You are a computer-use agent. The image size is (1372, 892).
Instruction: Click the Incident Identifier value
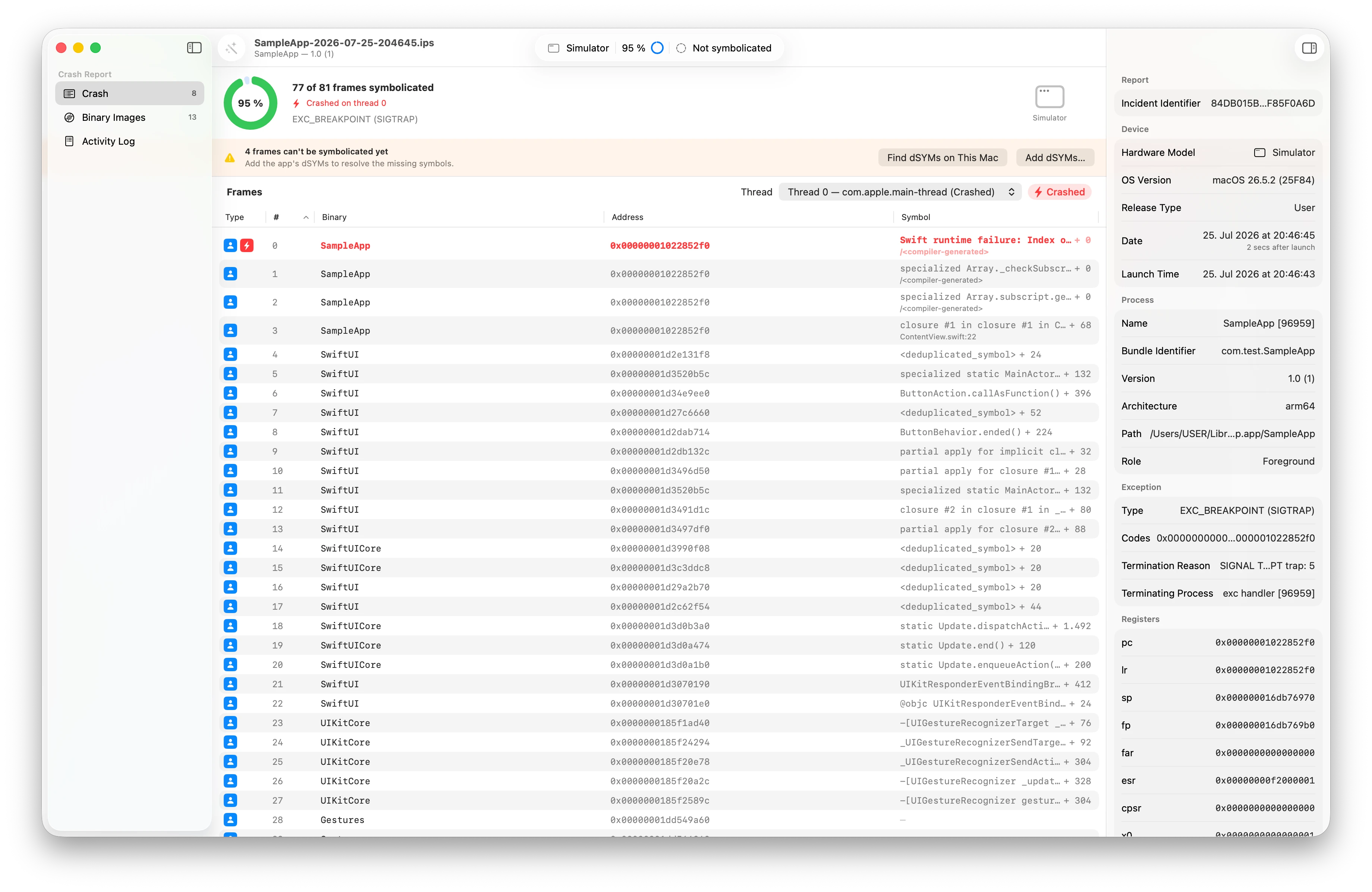click(x=1262, y=103)
